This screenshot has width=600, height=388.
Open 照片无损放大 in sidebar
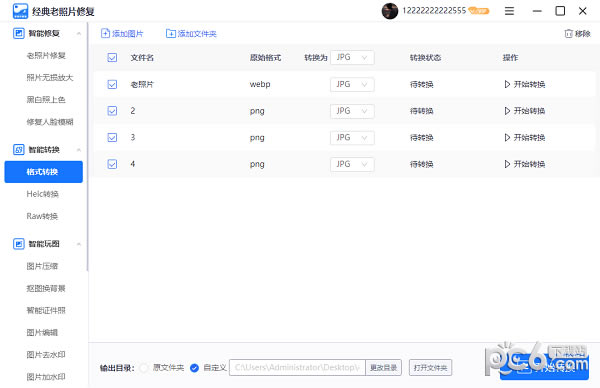[x=50, y=78]
